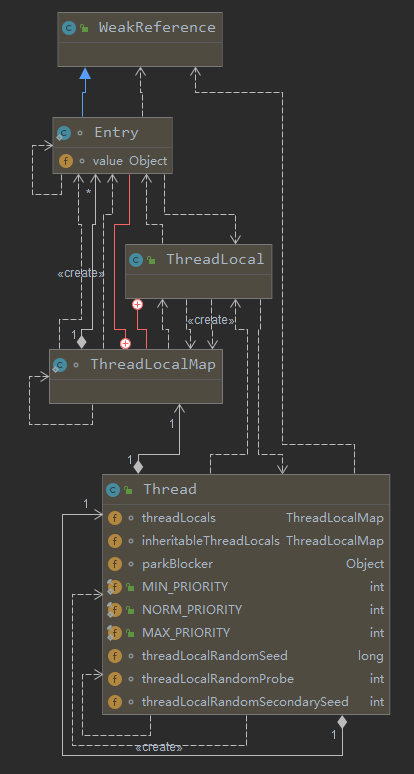Click the ThreadLocal class icon
This screenshot has height=774, width=414.
pyautogui.click(x=136, y=260)
